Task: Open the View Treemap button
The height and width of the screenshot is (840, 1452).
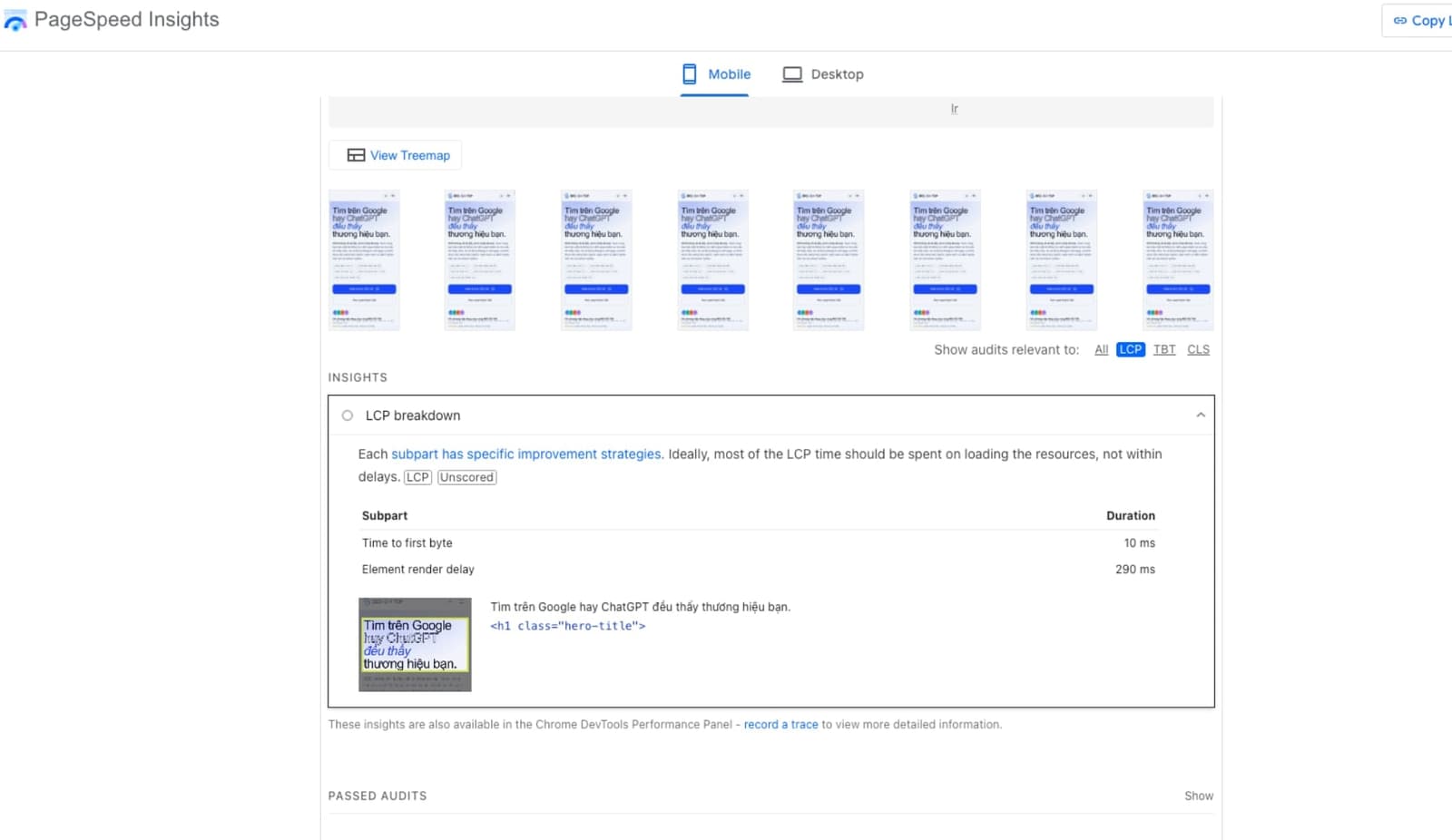Action: [396, 155]
